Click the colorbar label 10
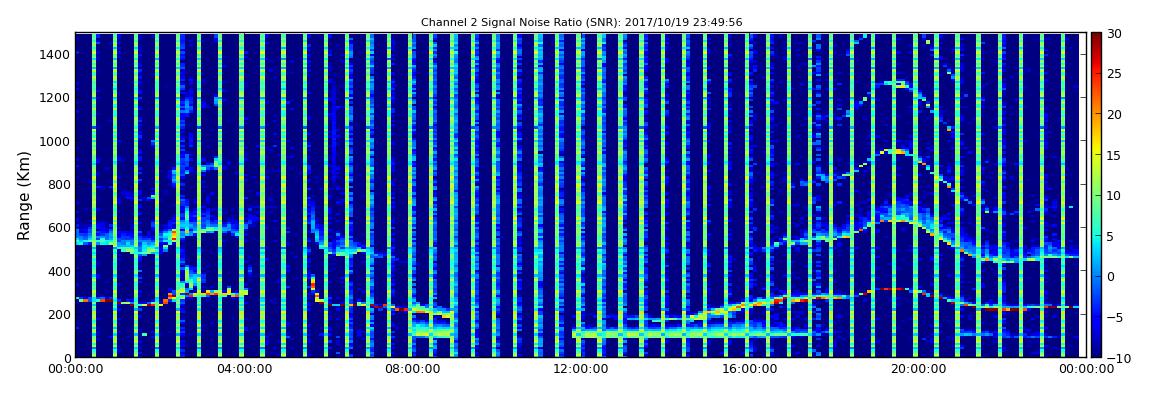This screenshot has width=1150, height=407. (1115, 196)
